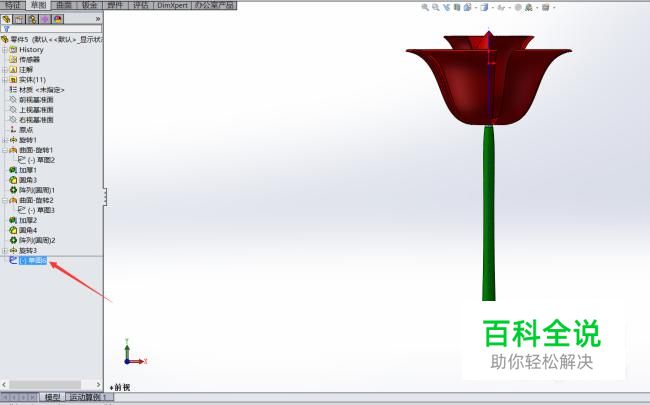This screenshot has height=405, width=650.
Task: Switch to the 办公室产品 ribbon tab
Action: pyautogui.click(x=214, y=5)
